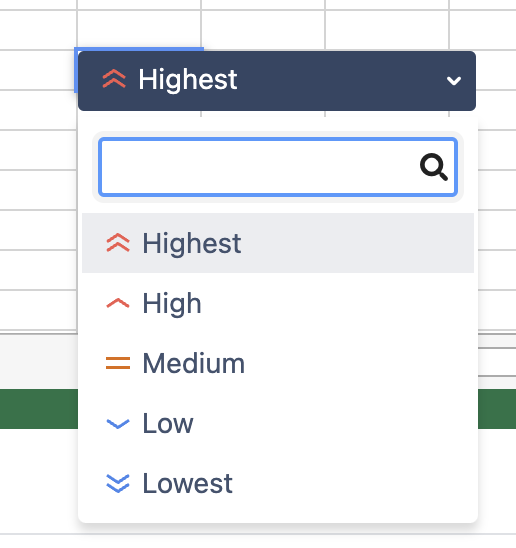Pick the Low priority option

point(278,423)
